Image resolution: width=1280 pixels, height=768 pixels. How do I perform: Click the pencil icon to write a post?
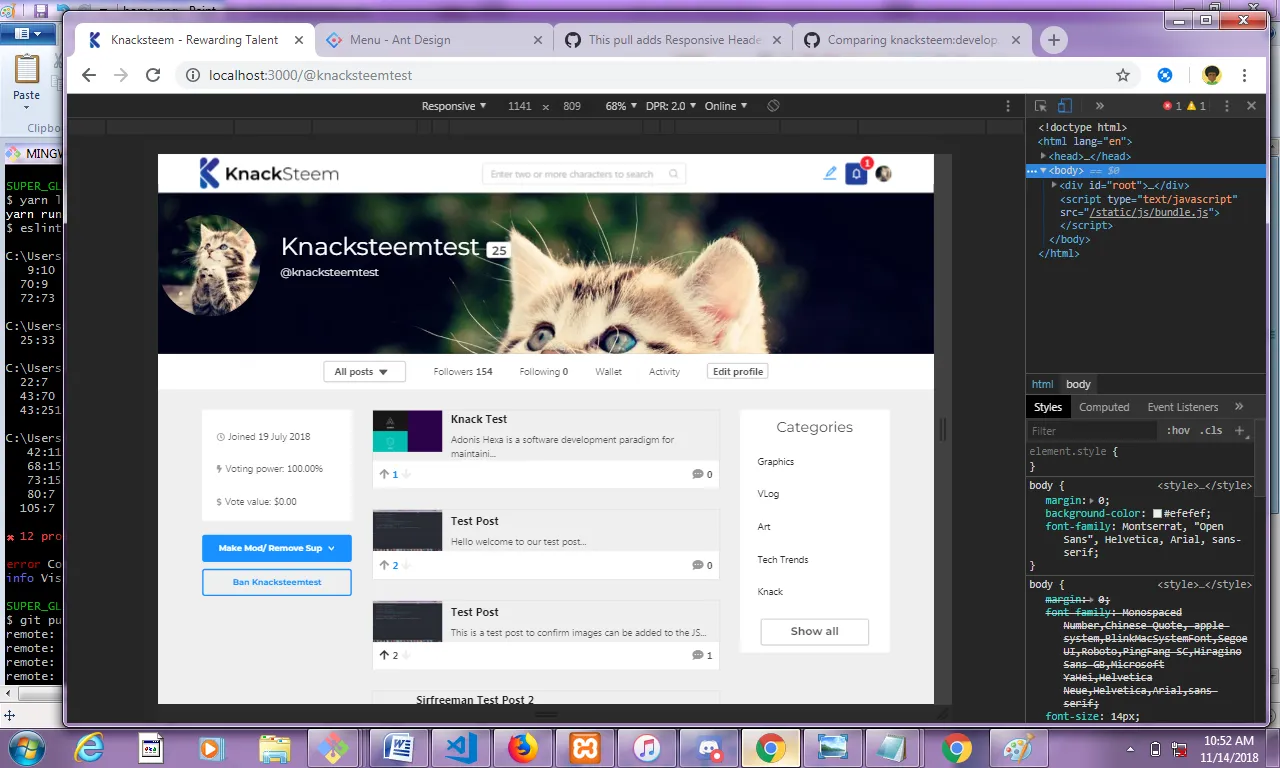[x=830, y=173]
